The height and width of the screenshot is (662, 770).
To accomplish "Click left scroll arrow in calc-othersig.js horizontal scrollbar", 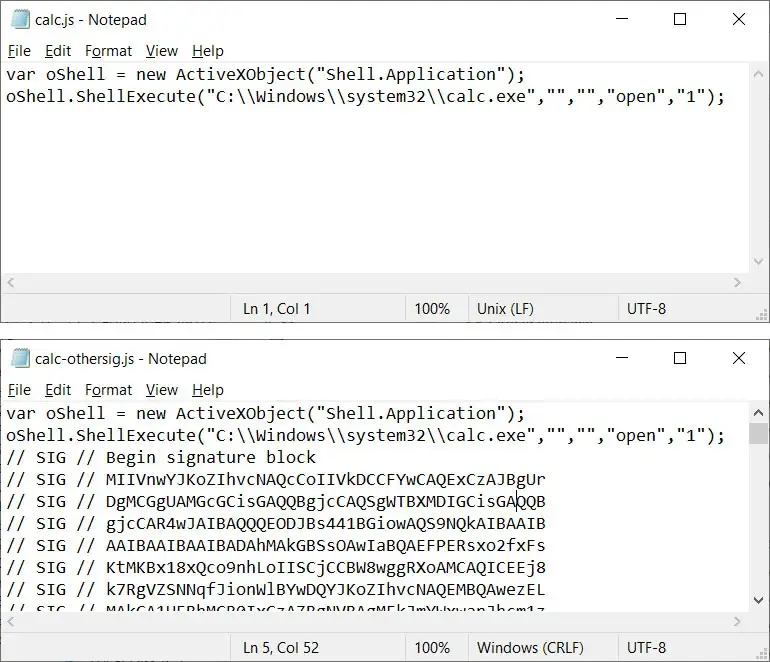I will (x=11, y=622).
